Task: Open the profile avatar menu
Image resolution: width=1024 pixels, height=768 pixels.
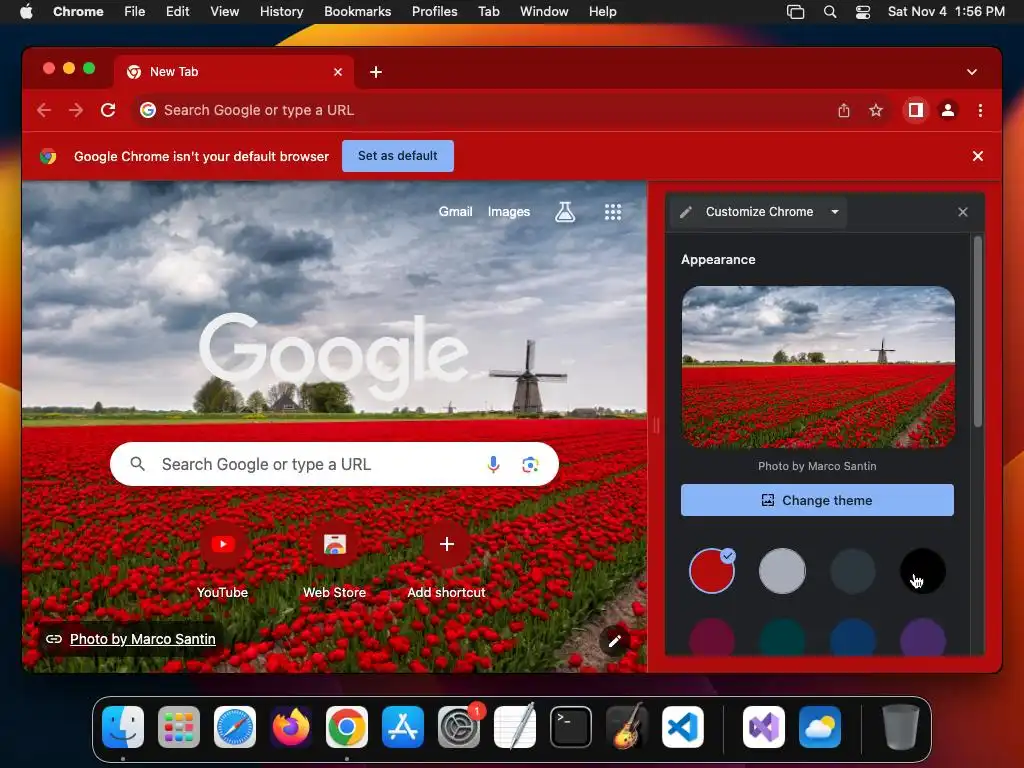Action: (x=948, y=110)
